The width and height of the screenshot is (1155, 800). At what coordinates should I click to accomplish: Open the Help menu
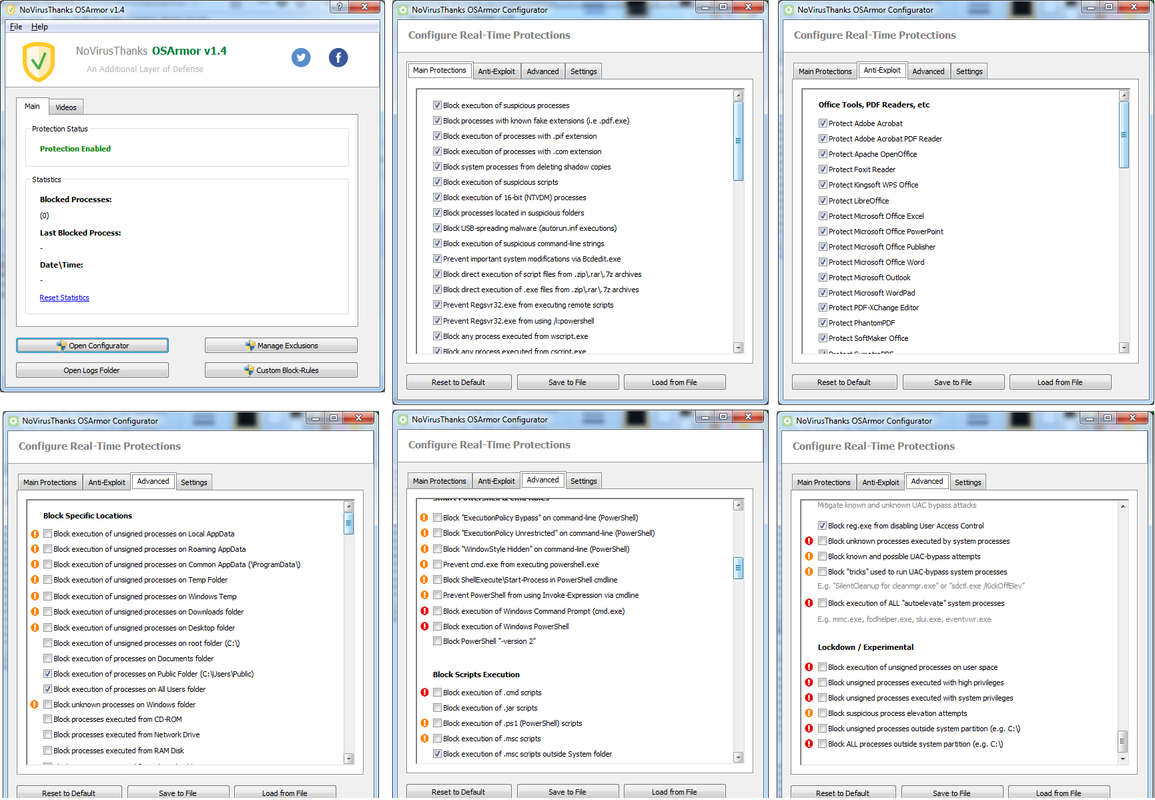click(x=39, y=27)
